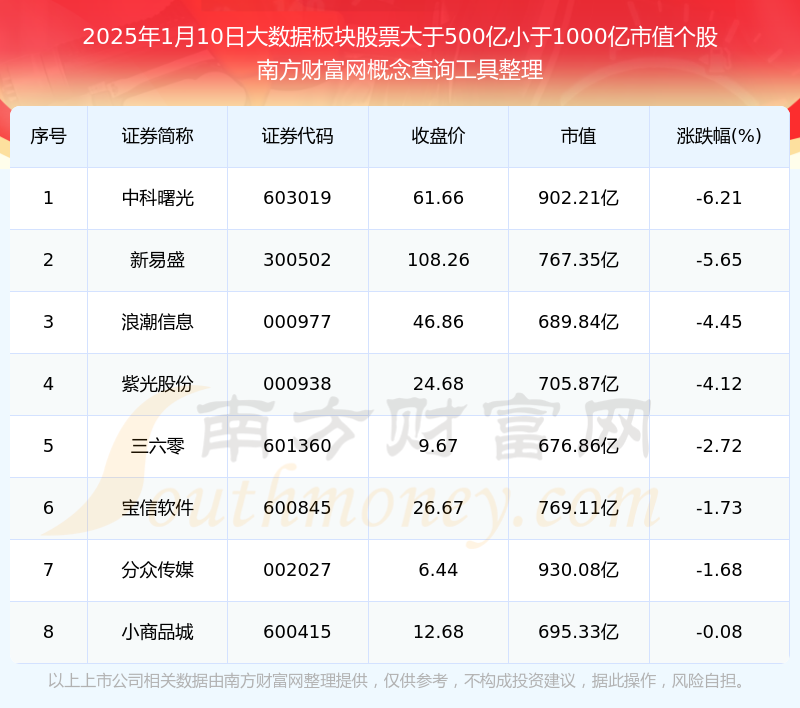
Task: Click closing price 24.68
Action: (438, 384)
